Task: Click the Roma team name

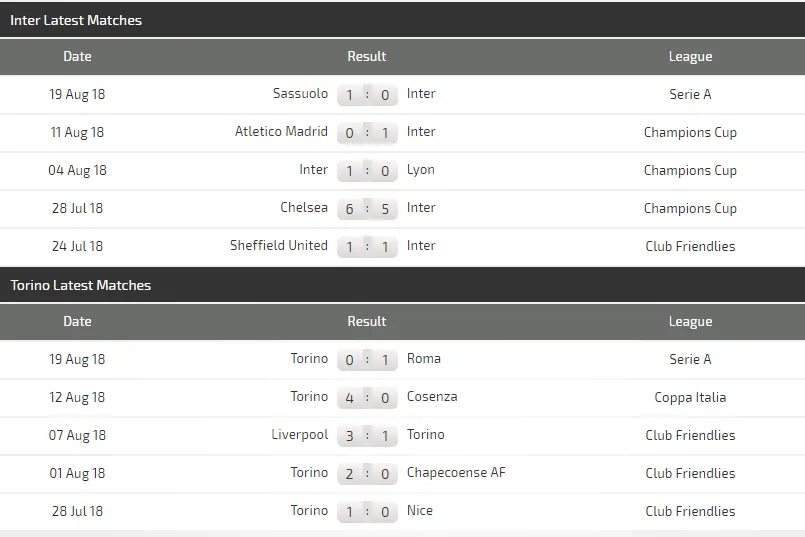Action: pyautogui.click(x=424, y=359)
